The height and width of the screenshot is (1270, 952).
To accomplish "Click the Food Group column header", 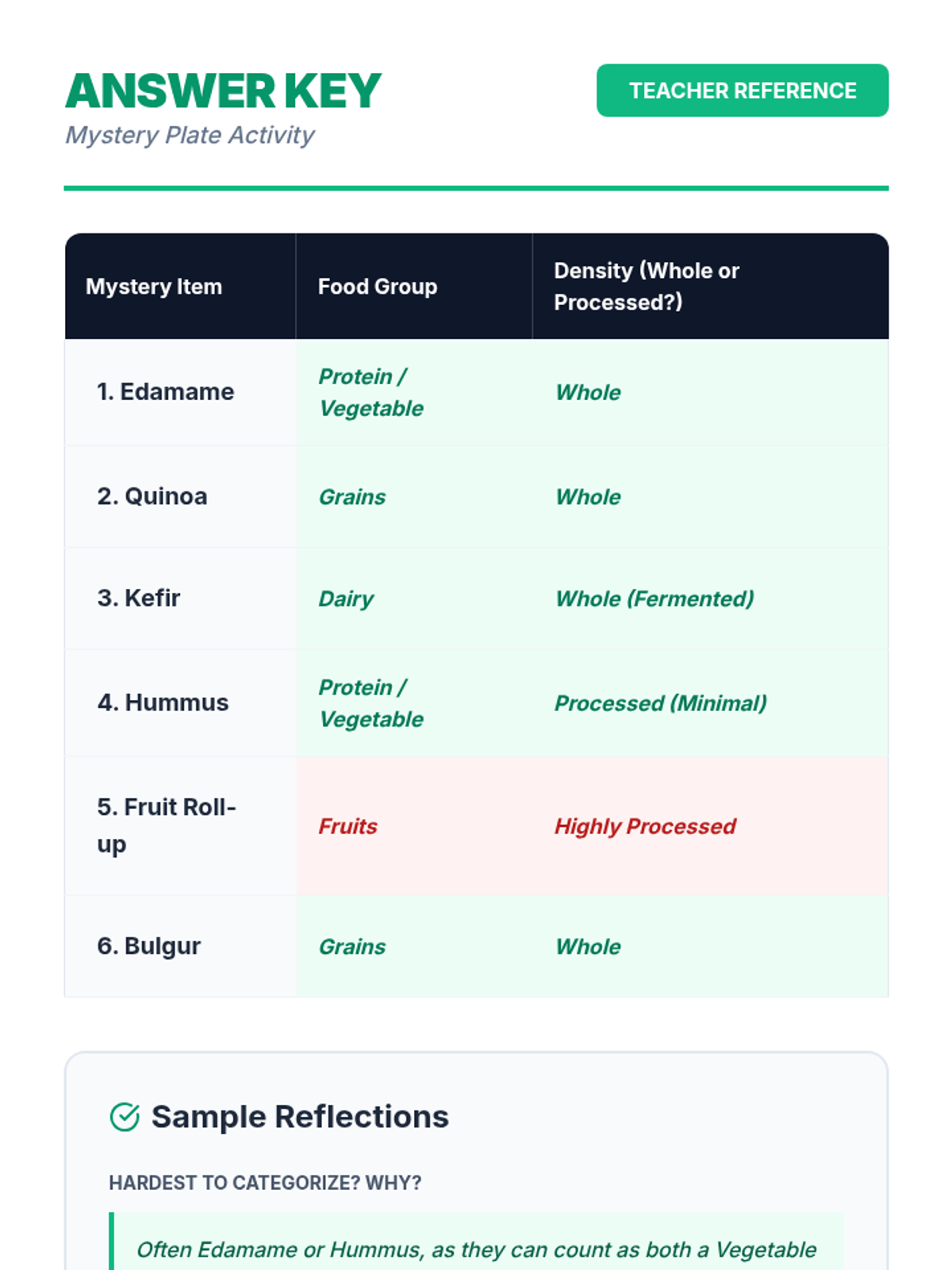I will (378, 287).
